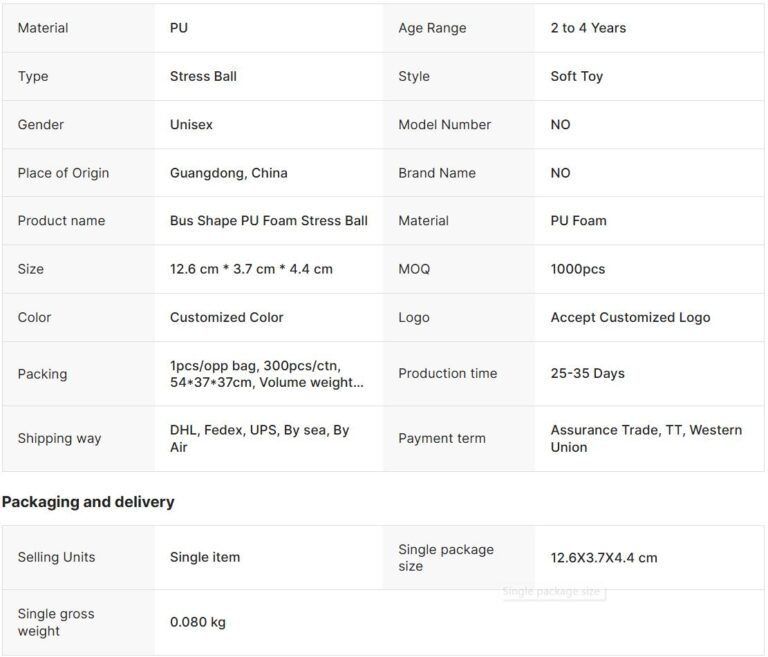Image resolution: width=768 pixels, height=657 pixels.
Task: Click the "1000pcs" MOQ value
Action: [x=577, y=269]
